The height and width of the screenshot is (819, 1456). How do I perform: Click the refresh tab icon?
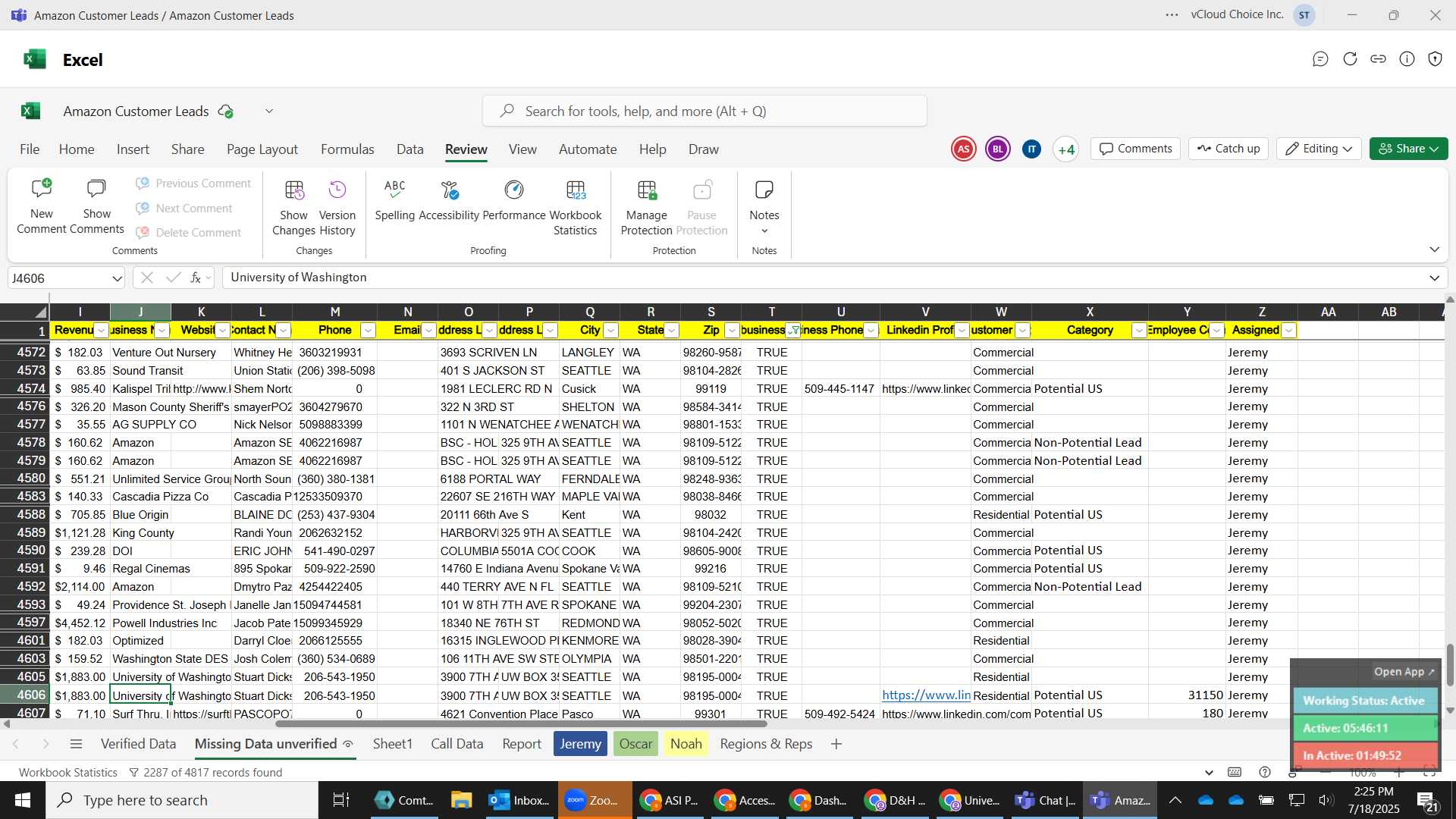click(1350, 59)
